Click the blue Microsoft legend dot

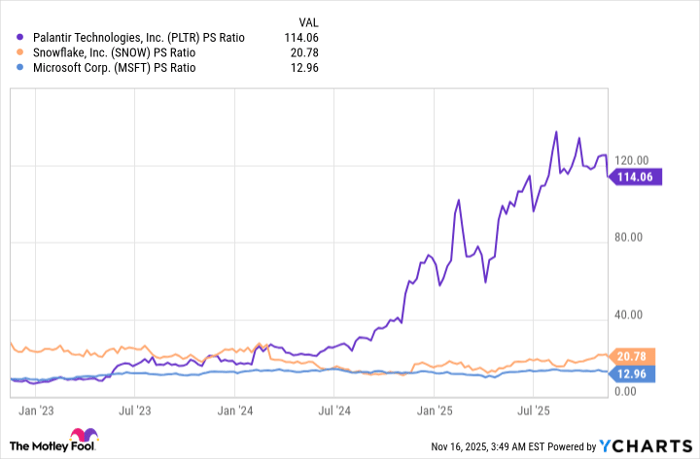[x=20, y=68]
